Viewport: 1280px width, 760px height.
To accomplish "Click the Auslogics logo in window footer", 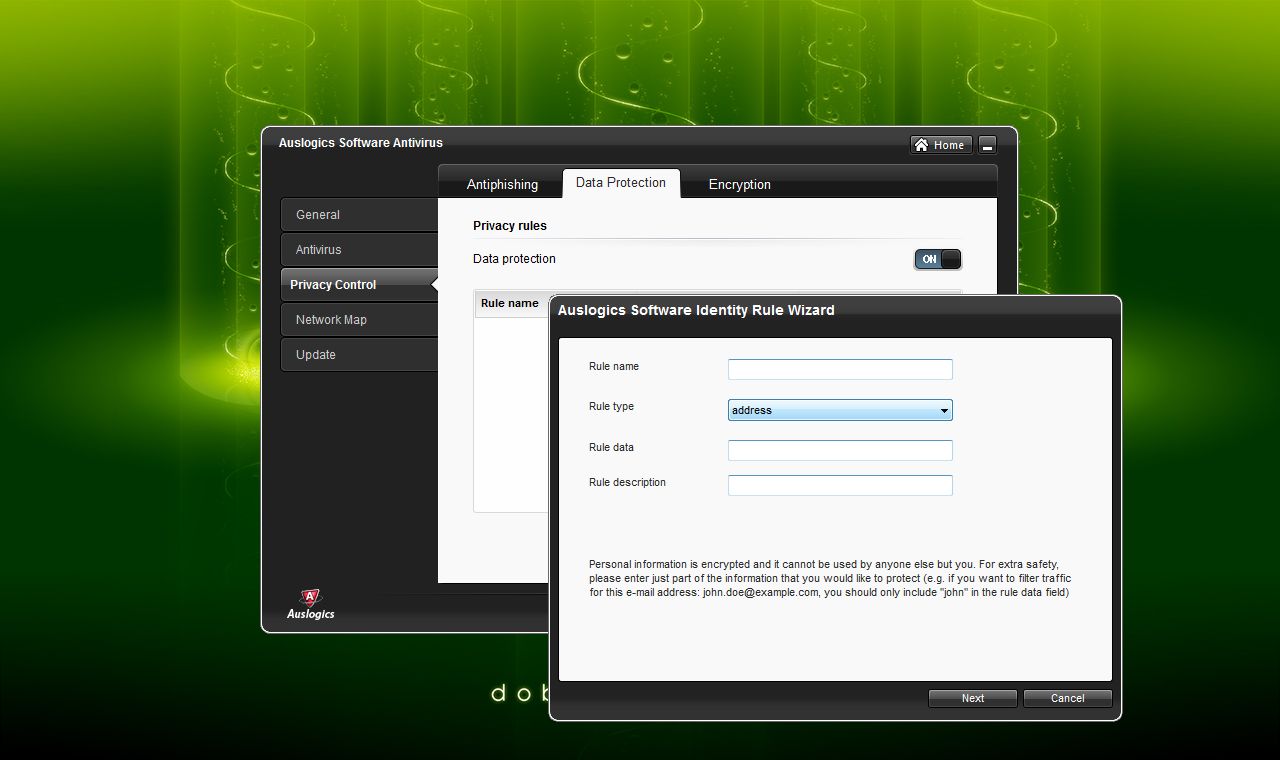I will 311,604.
